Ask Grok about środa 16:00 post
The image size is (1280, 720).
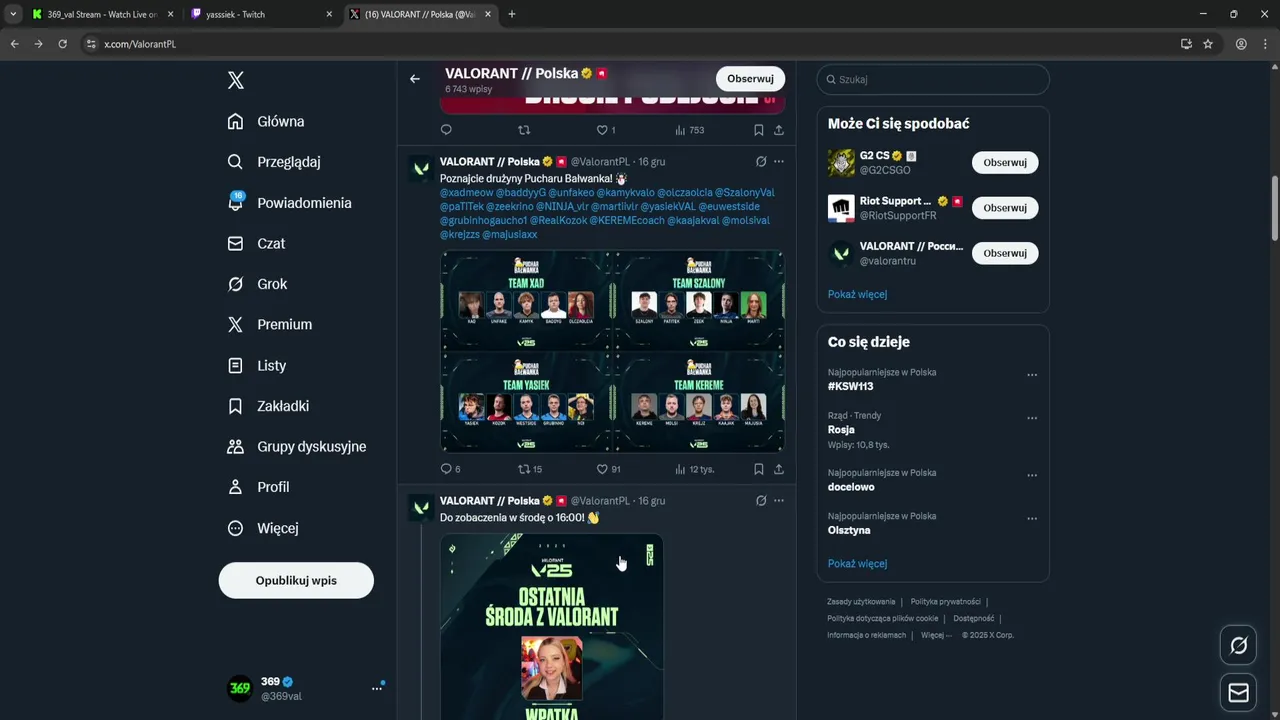[x=761, y=501]
